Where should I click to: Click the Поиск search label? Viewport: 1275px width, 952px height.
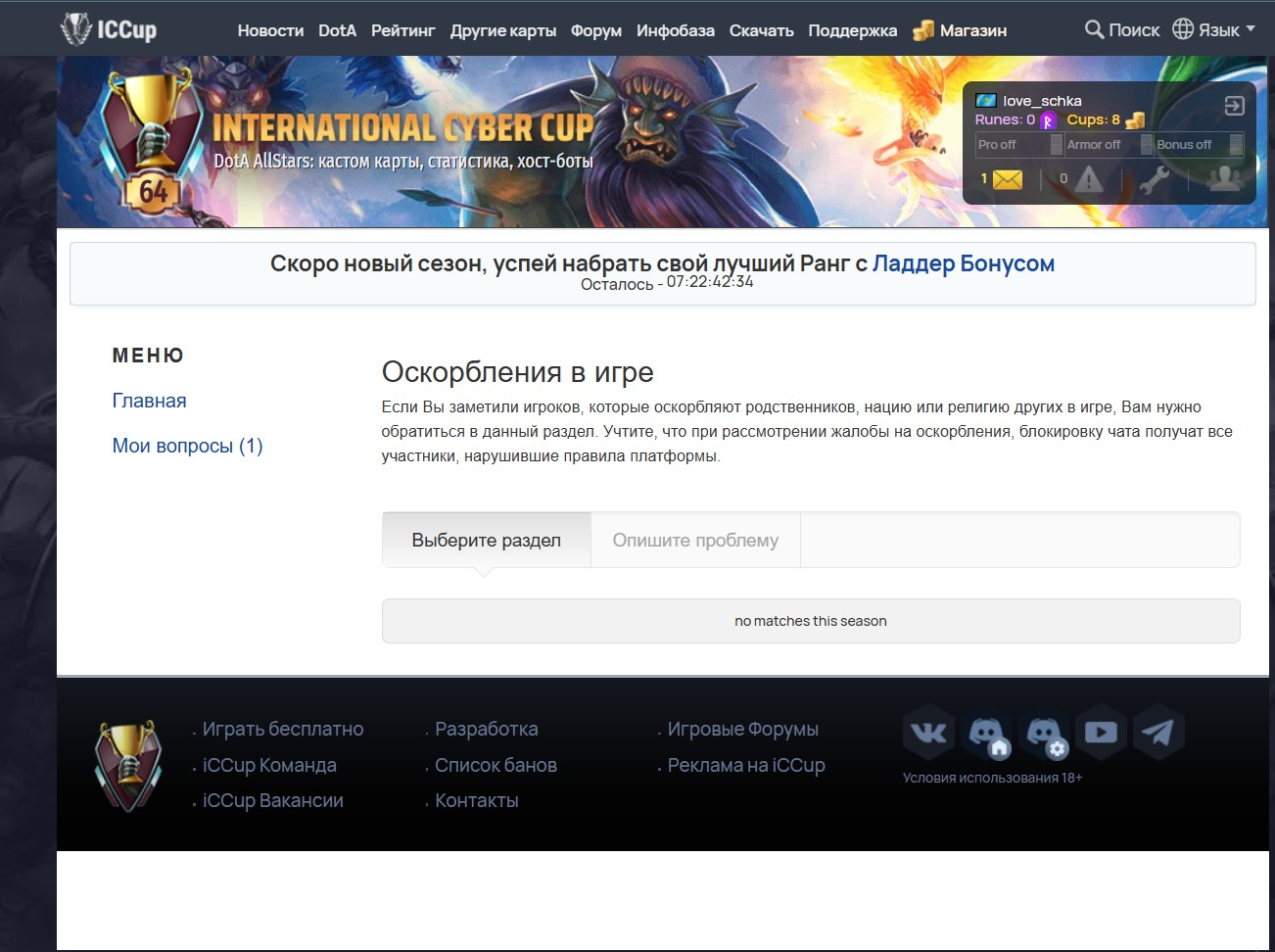click(1134, 30)
